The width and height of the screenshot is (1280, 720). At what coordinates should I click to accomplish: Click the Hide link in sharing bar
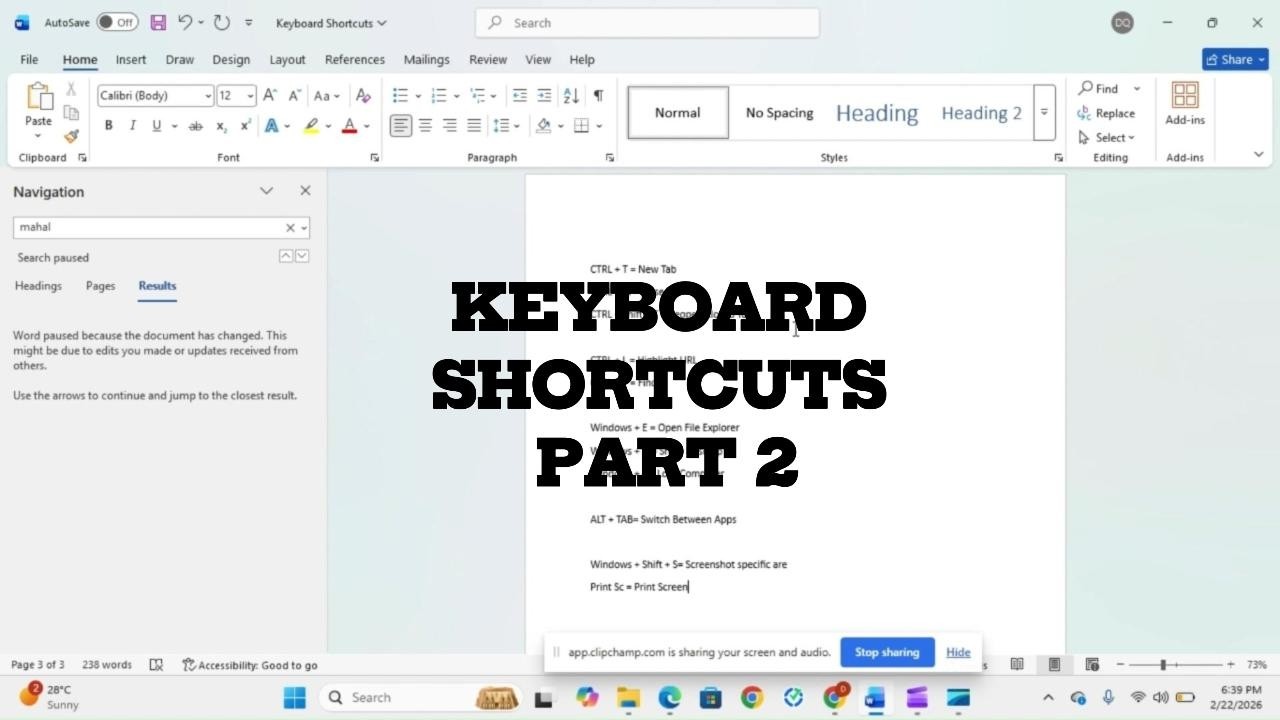(x=958, y=652)
